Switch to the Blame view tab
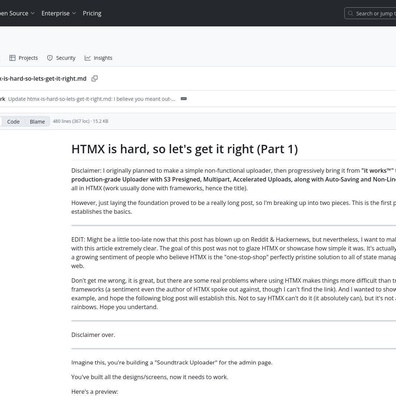Screen dimensions: 396x396 (37, 122)
